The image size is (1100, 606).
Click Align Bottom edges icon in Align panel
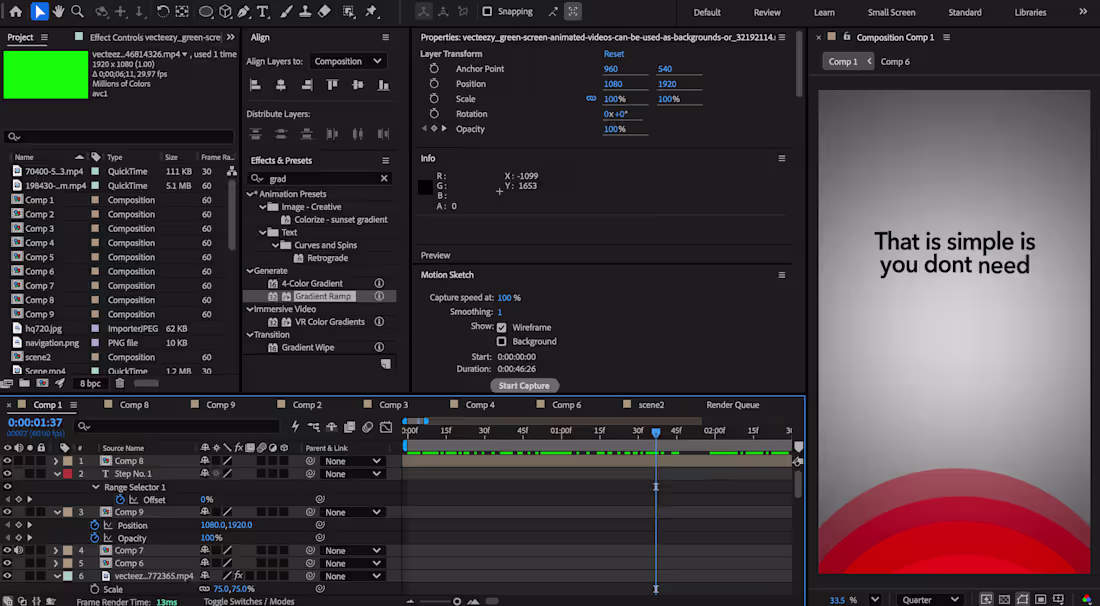383,85
